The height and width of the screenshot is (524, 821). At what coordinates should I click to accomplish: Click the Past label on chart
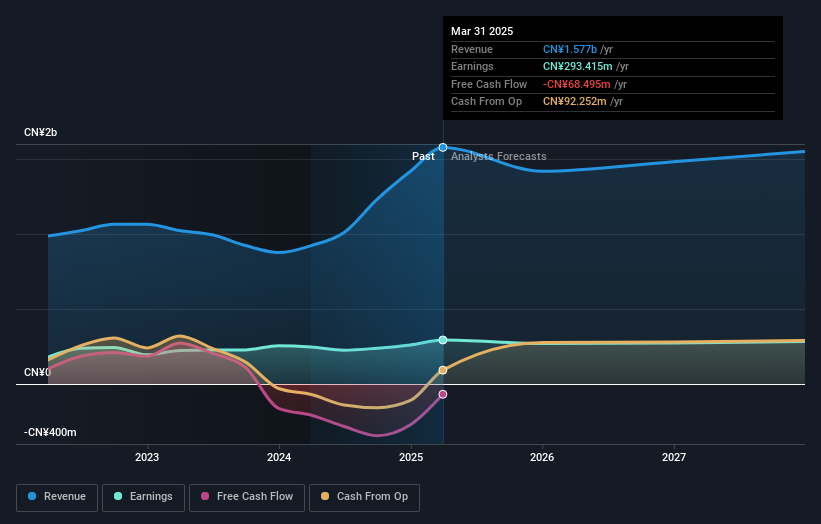(x=423, y=156)
